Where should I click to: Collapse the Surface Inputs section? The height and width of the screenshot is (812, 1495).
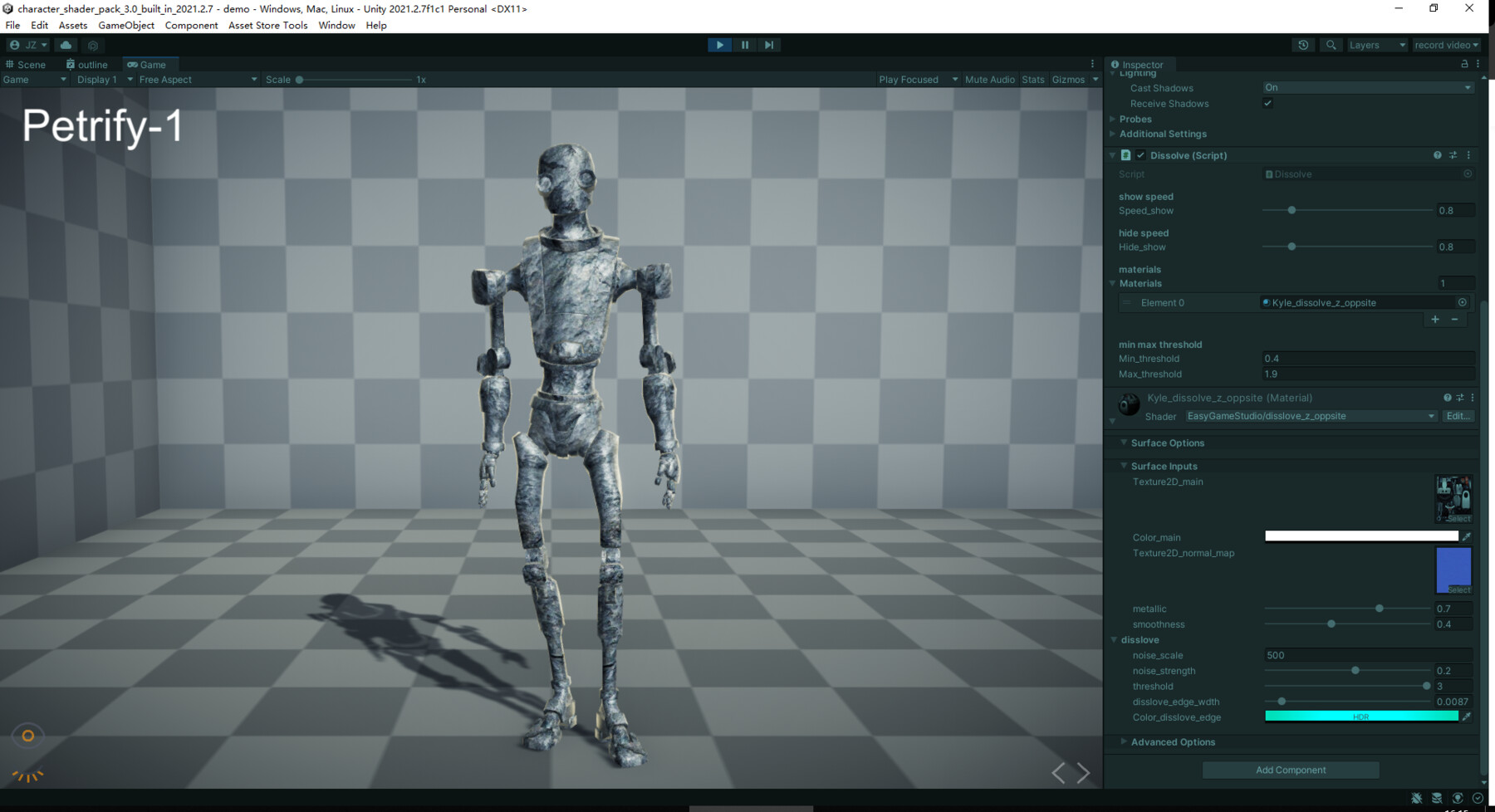tap(1125, 466)
